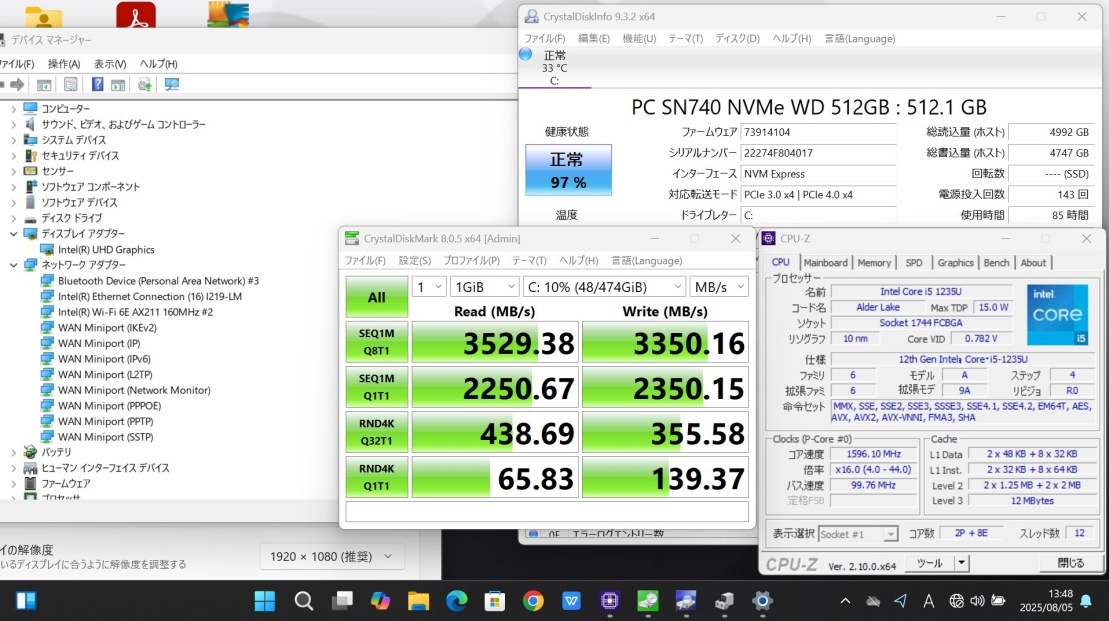Viewport: 1109px width, 621px height.
Task: Click the help icon in Device Manager toolbar
Action: 98,85
